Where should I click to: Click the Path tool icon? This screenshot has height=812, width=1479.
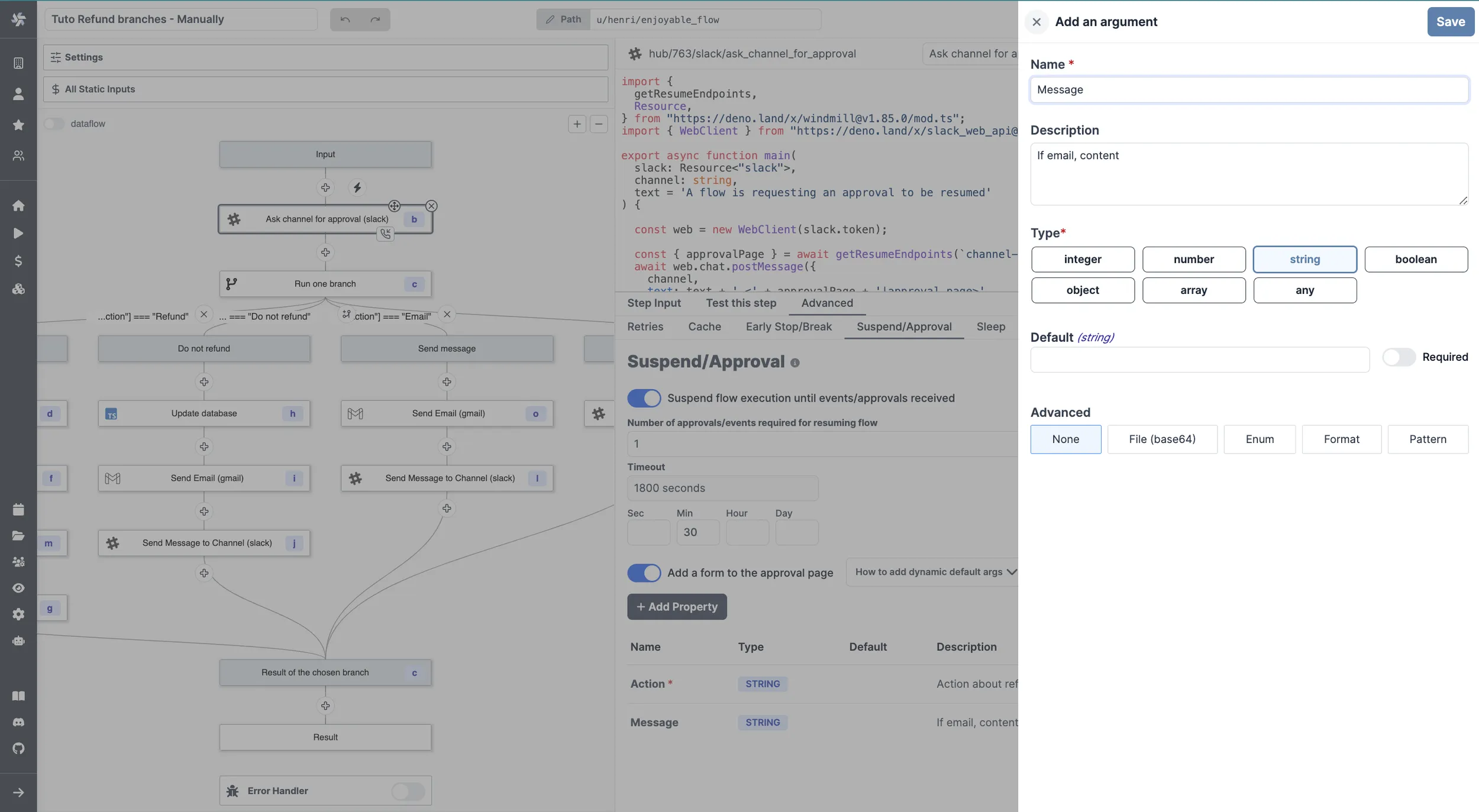[x=549, y=19]
